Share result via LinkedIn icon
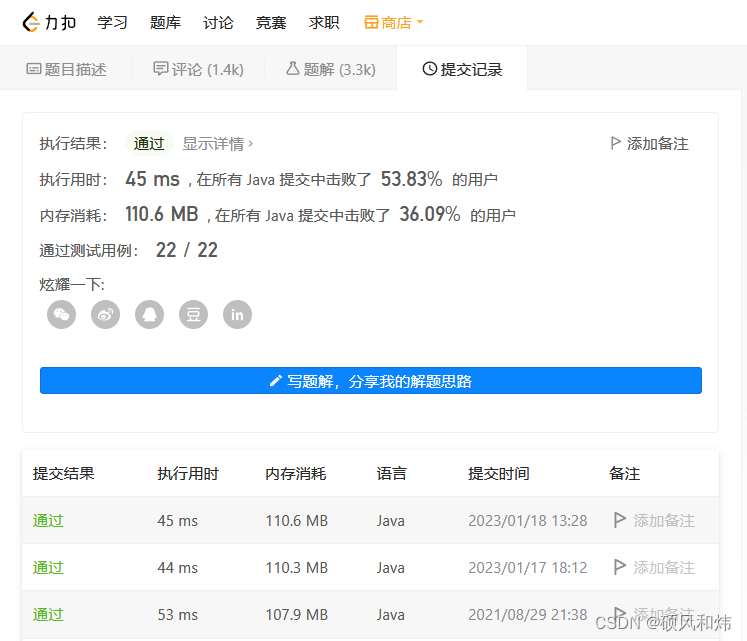The height and width of the screenshot is (641, 747). (x=237, y=315)
